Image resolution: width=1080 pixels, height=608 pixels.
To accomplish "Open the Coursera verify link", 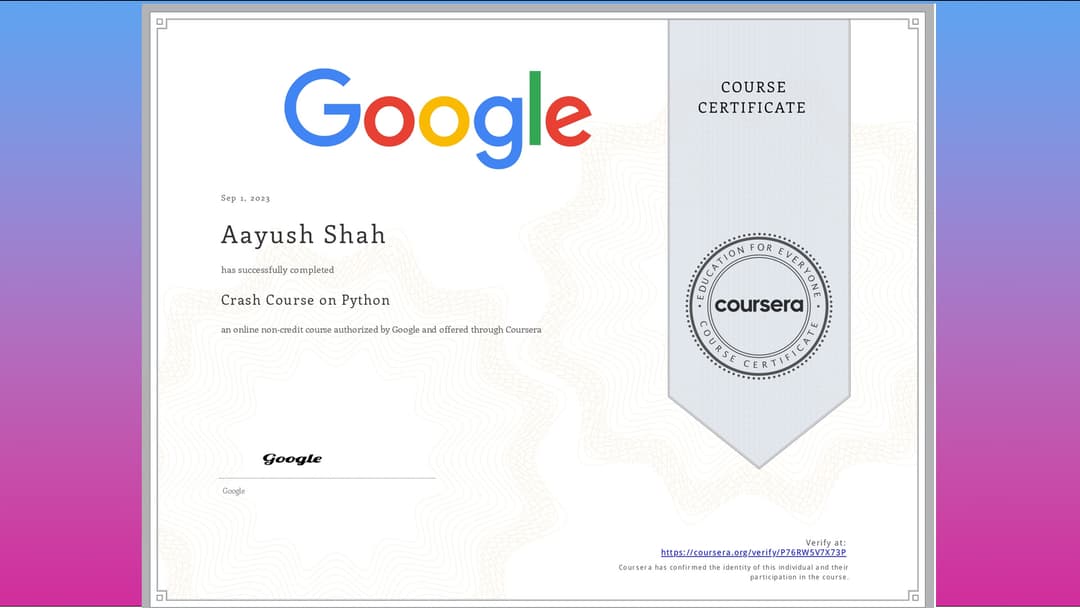I will tap(754, 552).
